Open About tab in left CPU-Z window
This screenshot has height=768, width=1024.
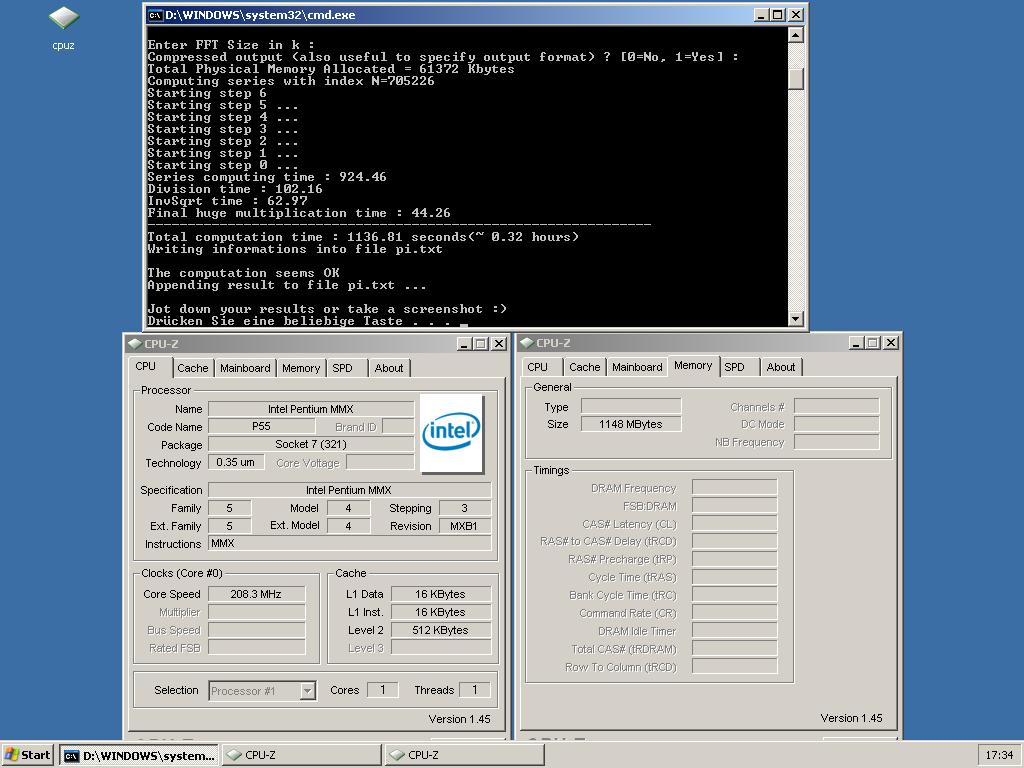389,368
